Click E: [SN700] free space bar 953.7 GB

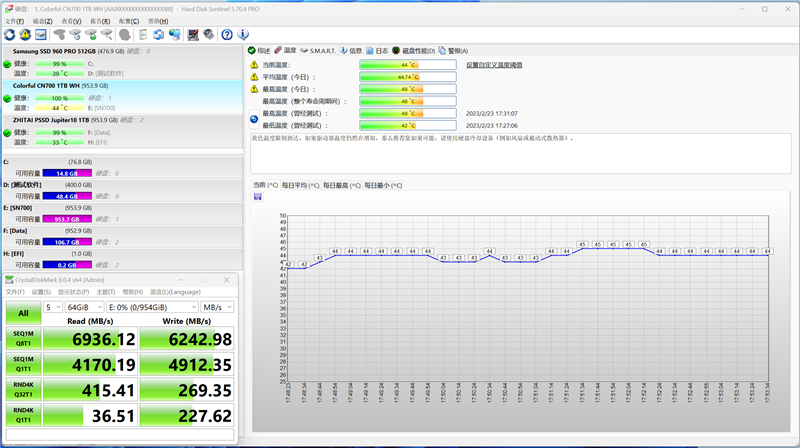tap(67, 219)
